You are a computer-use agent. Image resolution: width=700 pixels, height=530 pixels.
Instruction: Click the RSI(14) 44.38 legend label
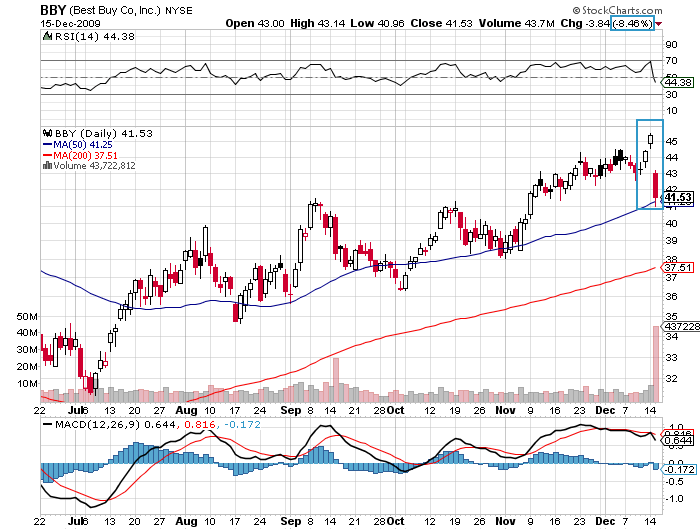[x=95, y=37]
